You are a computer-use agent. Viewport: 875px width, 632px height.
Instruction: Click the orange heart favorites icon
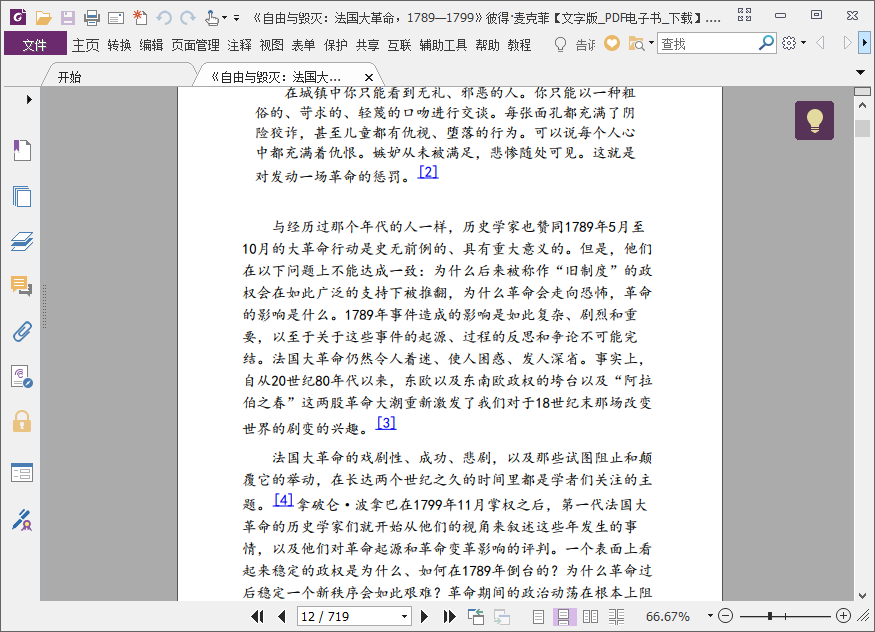612,43
